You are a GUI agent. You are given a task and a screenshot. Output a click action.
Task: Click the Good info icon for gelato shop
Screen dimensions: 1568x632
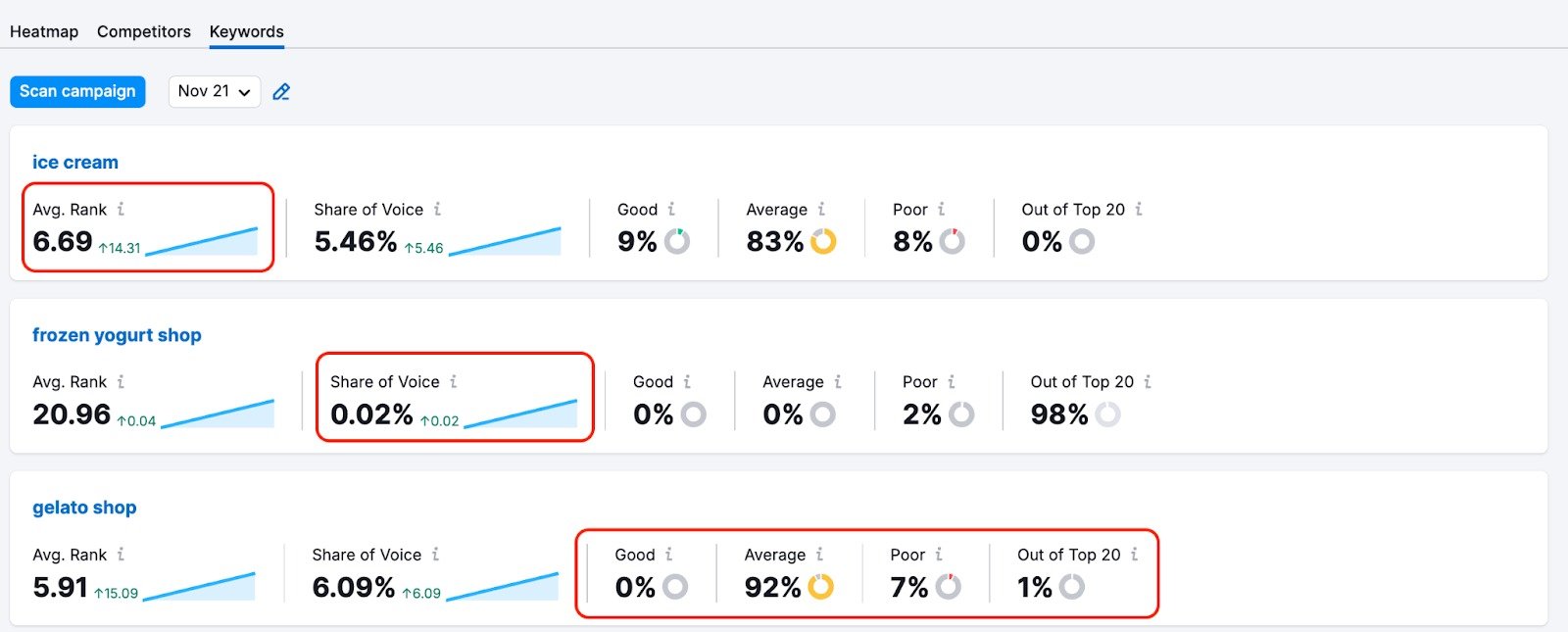pos(671,554)
